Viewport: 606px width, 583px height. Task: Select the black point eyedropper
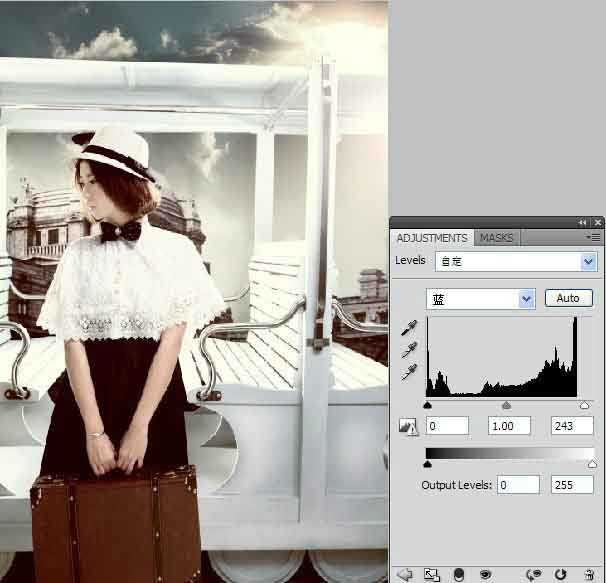coord(409,327)
